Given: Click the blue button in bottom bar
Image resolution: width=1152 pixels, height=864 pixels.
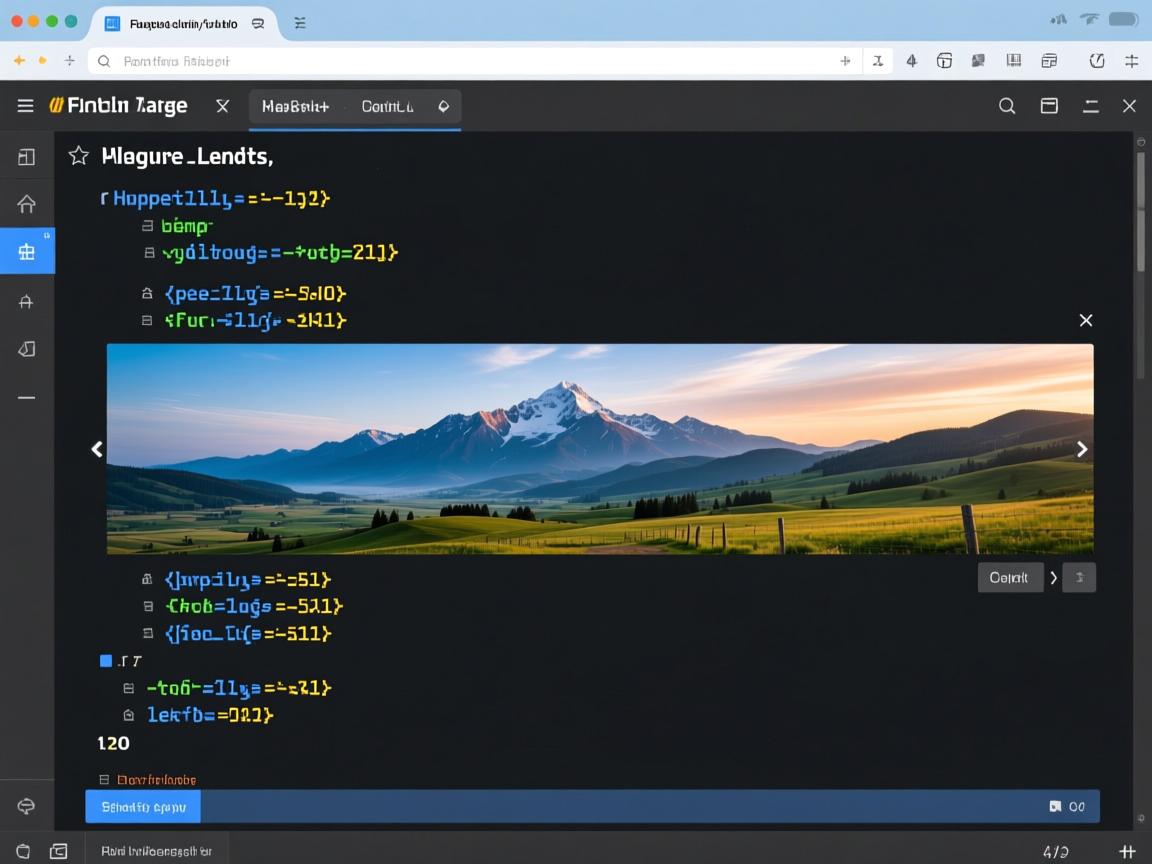Looking at the screenshot, I should coord(143,806).
